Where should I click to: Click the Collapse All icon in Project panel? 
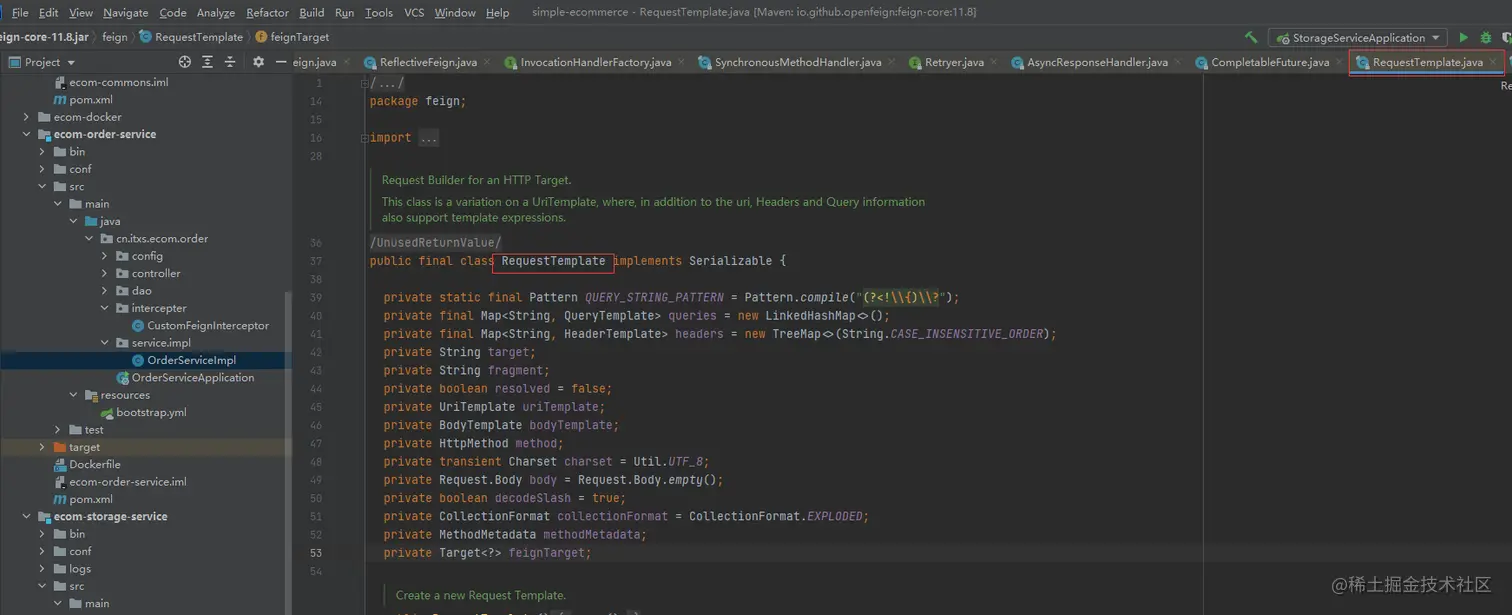230,62
